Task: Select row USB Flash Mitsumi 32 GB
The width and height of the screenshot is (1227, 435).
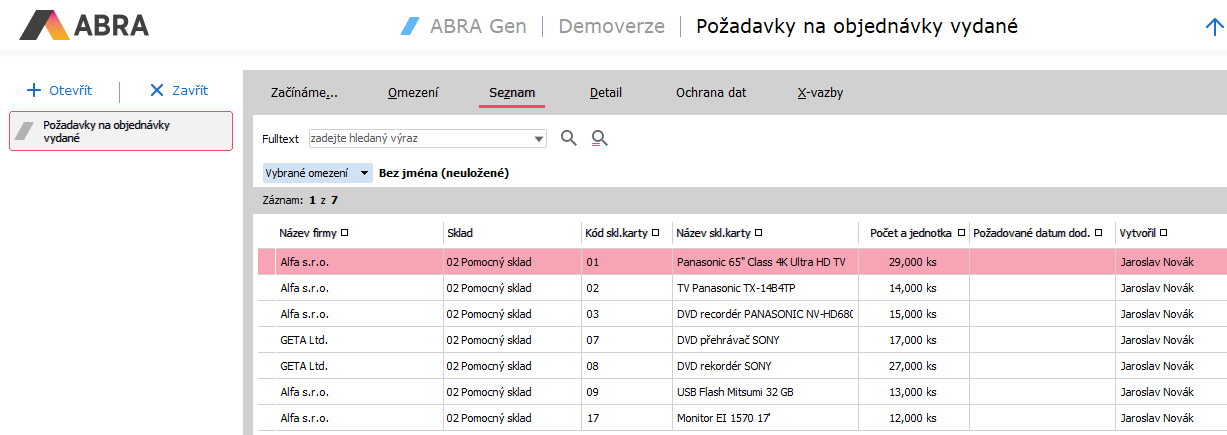Action: point(741,392)
